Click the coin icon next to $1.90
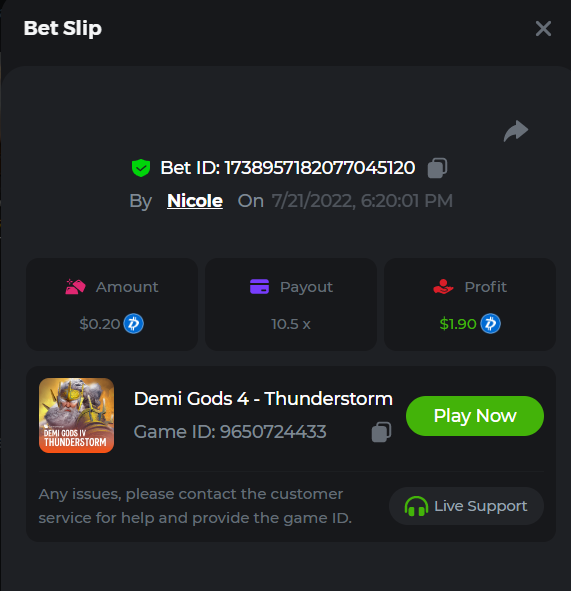 point(490,324)
